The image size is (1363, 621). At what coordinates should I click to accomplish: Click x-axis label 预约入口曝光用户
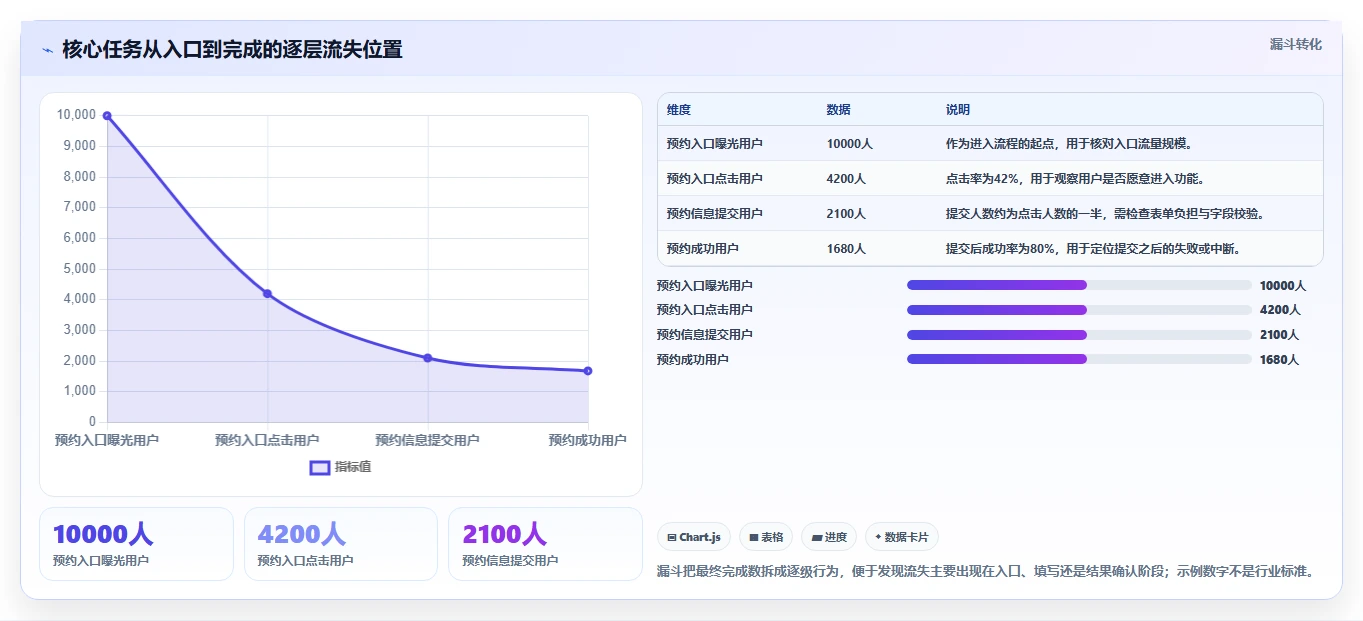pos(107,440)
